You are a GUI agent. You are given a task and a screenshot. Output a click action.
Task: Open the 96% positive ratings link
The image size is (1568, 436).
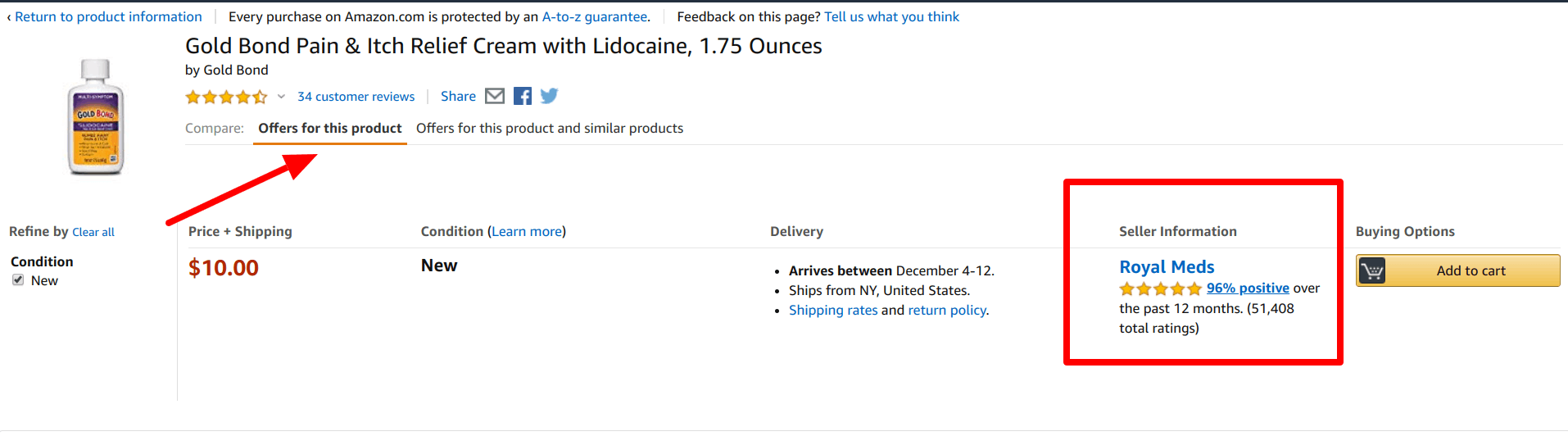1248,288
